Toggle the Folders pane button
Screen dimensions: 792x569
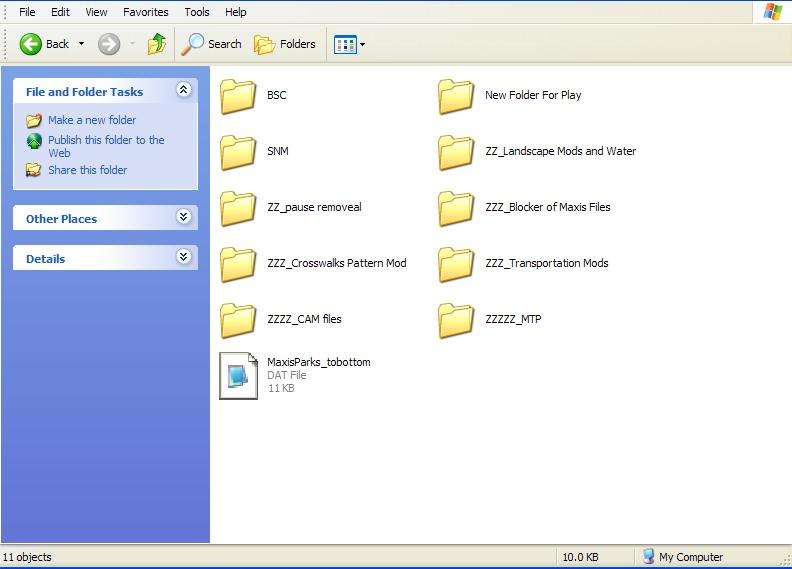[x=285, y=44]
